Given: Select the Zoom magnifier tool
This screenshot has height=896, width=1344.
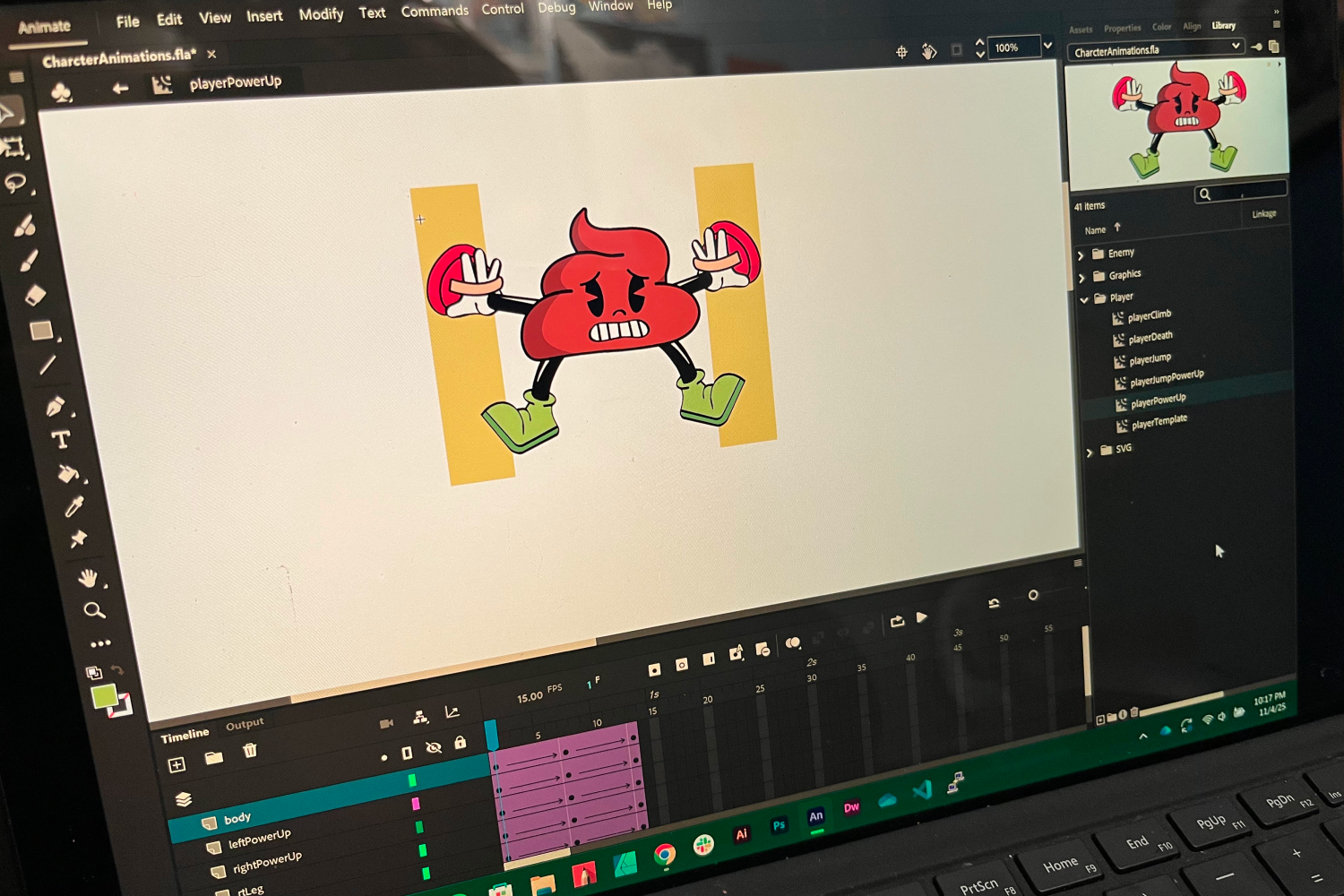Looking at the screenshot, I should pos(94,611).
